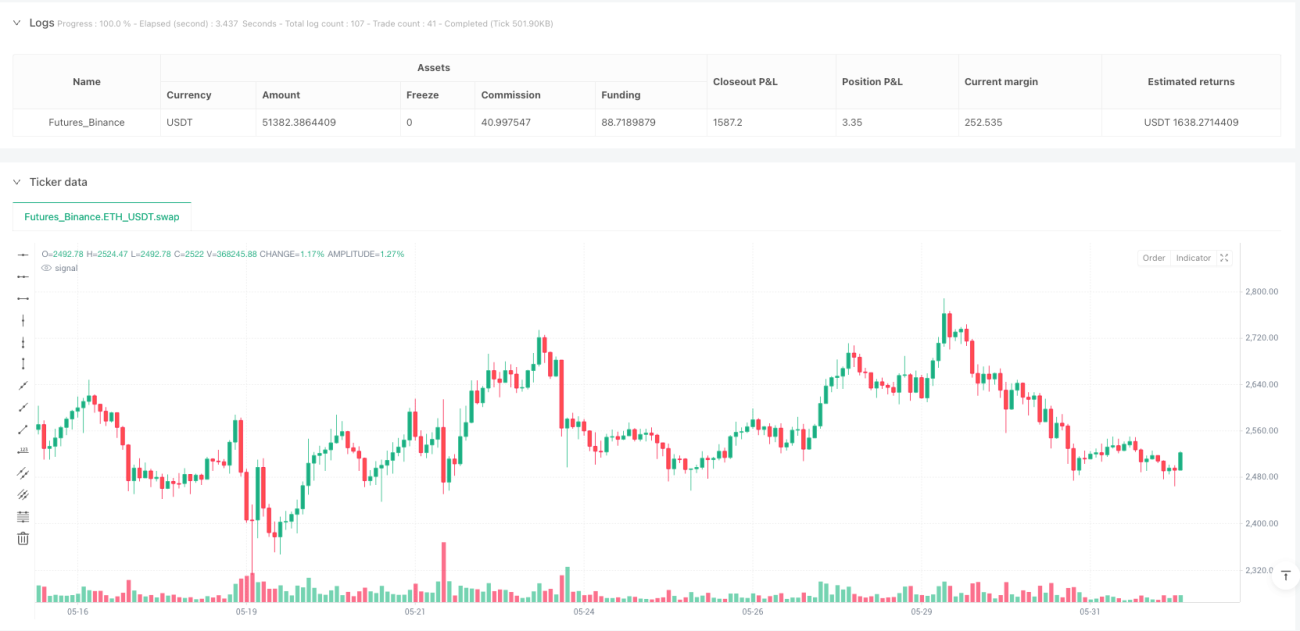The width and height of the screenshot is (1300, 631).
Task: Toggle chart fullscreen icon
Action: (1225, 258)
